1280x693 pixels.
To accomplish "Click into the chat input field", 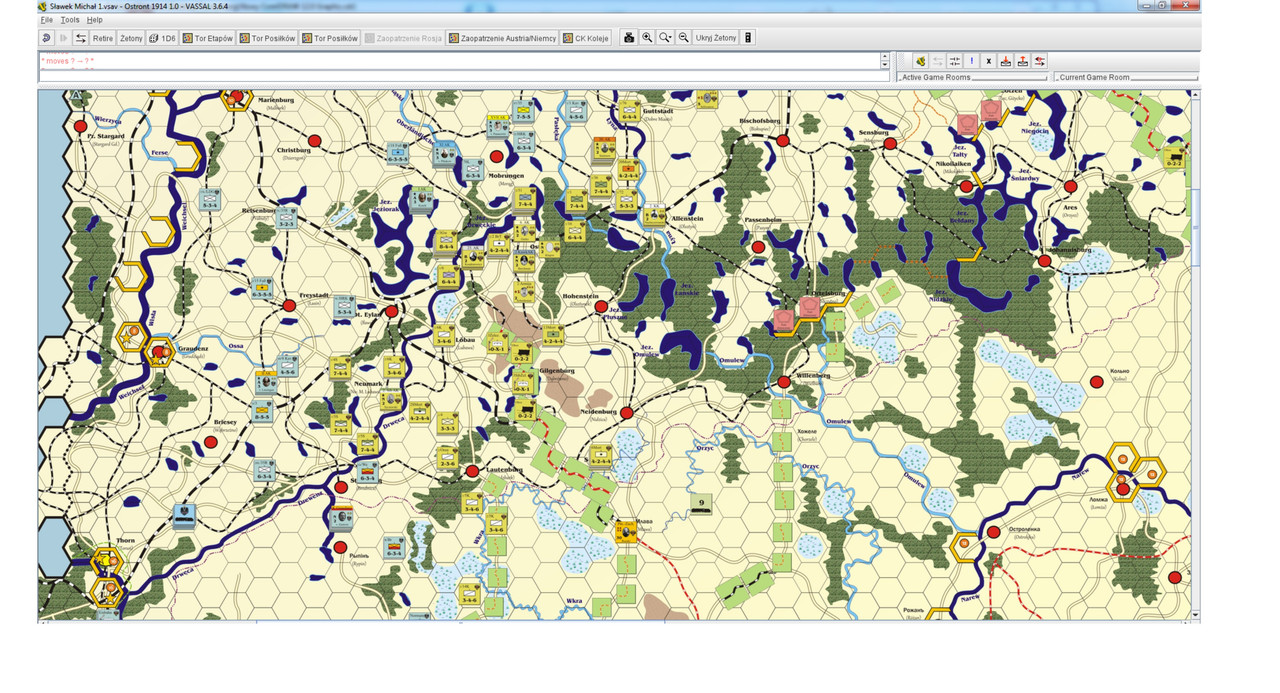I will pos(464,76).
